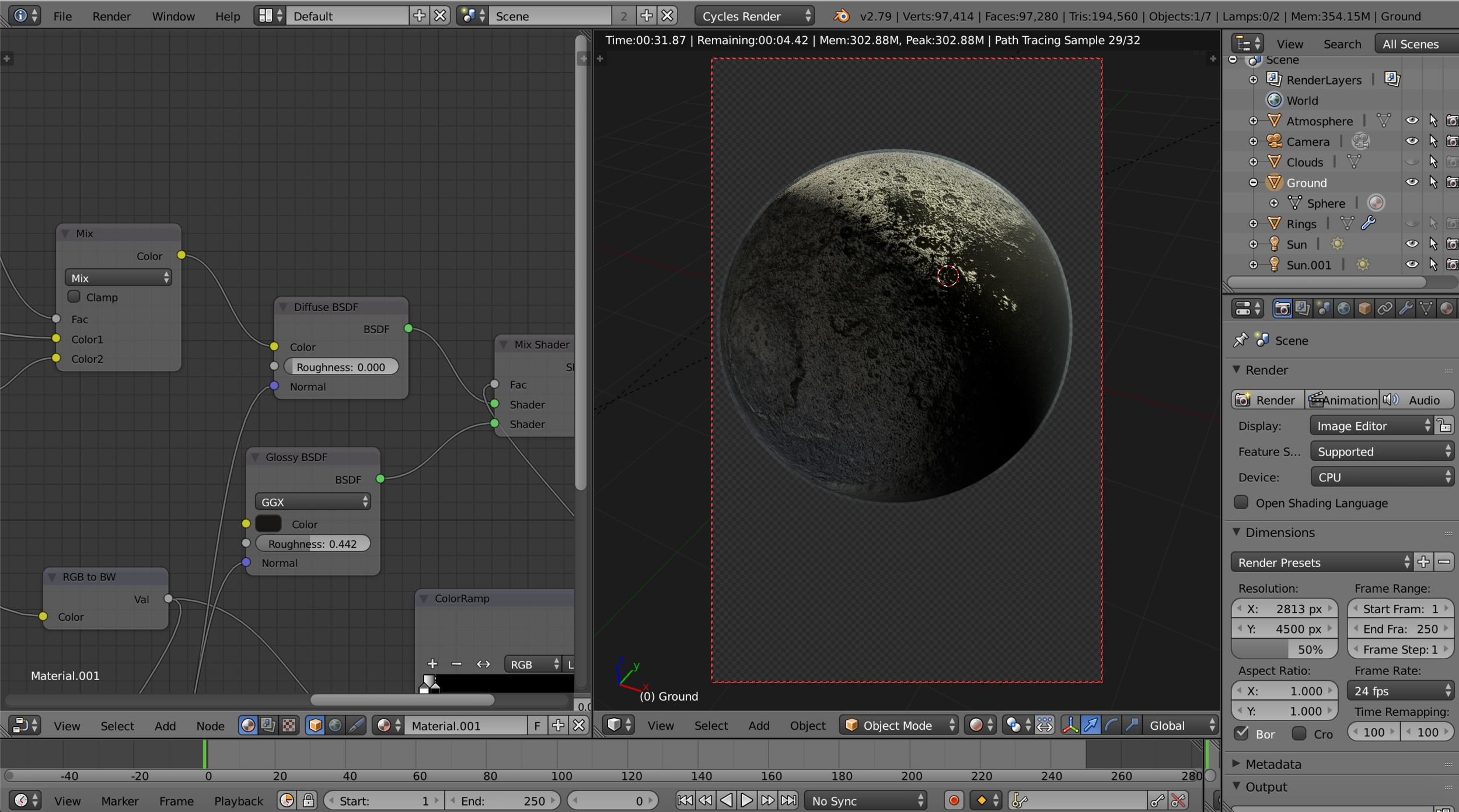Open Object Mode selector
Image resolution: width=1459 pixels, height=812 pixels.
[899, 725]
